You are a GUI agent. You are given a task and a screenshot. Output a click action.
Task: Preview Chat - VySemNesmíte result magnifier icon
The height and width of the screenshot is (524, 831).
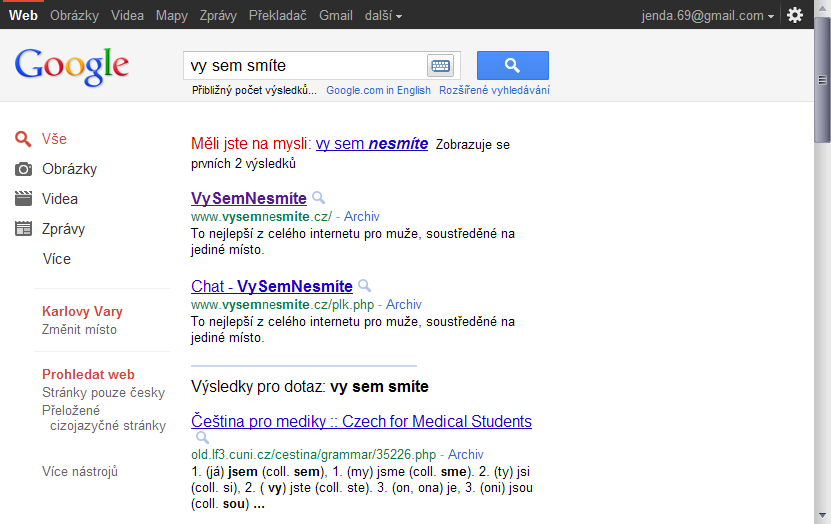365,286
